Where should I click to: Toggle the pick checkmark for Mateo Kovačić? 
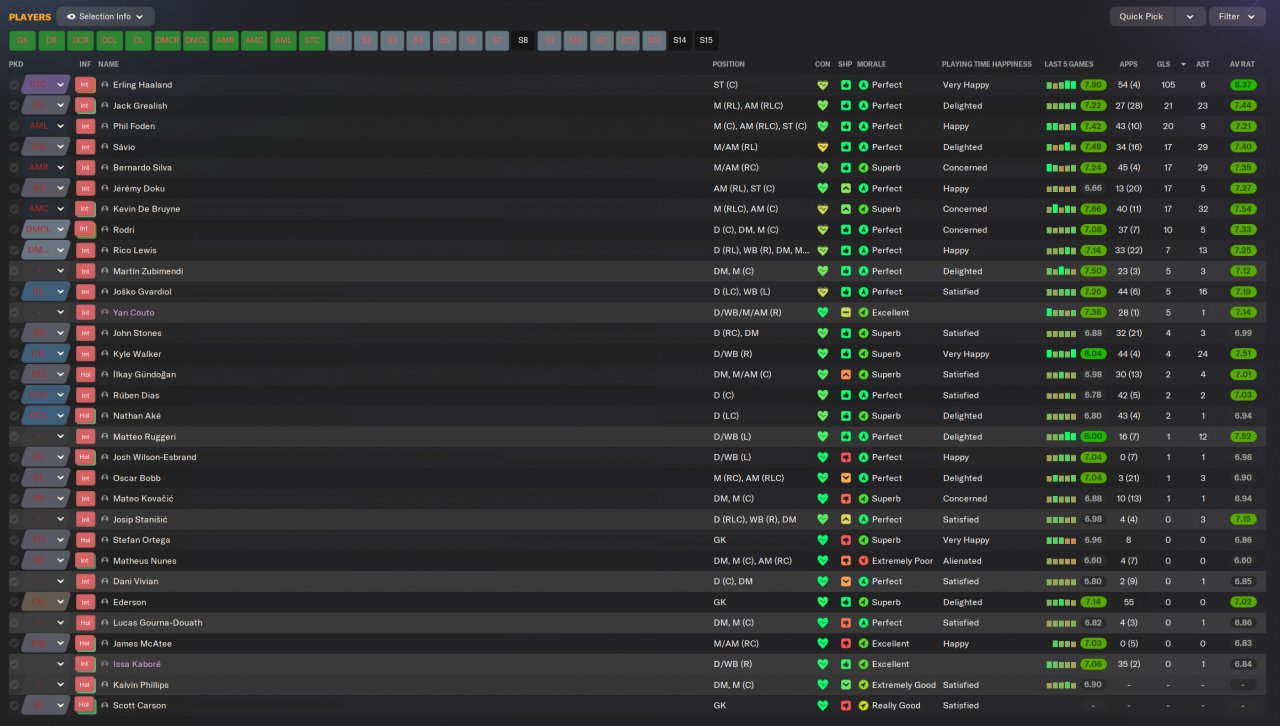tap(14, 499)
